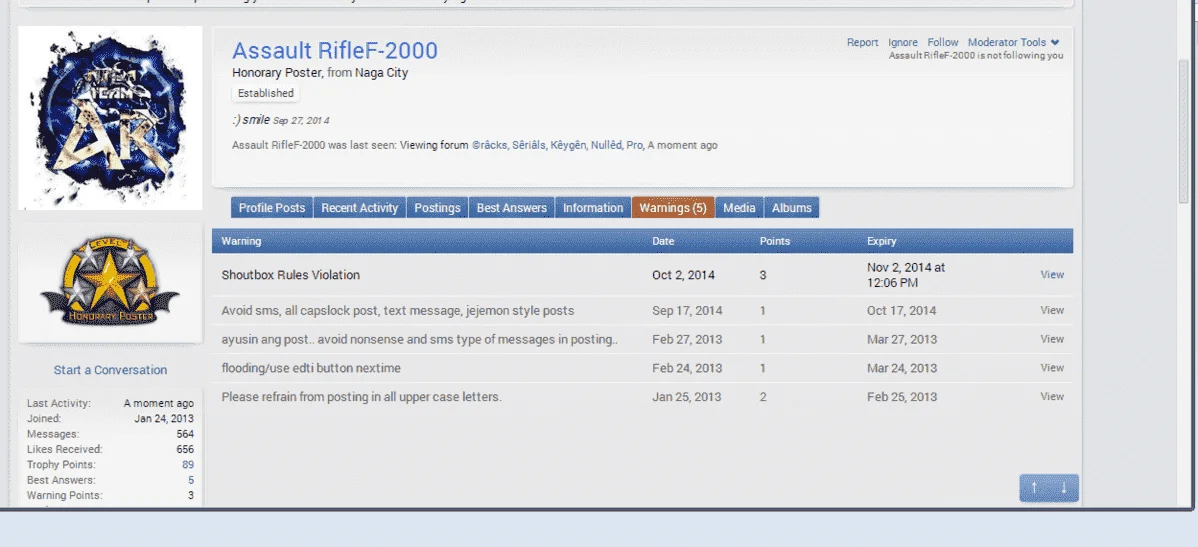Open the Best Answers tab
This screenshot has height=547, width=1198.
pos(512,208)
